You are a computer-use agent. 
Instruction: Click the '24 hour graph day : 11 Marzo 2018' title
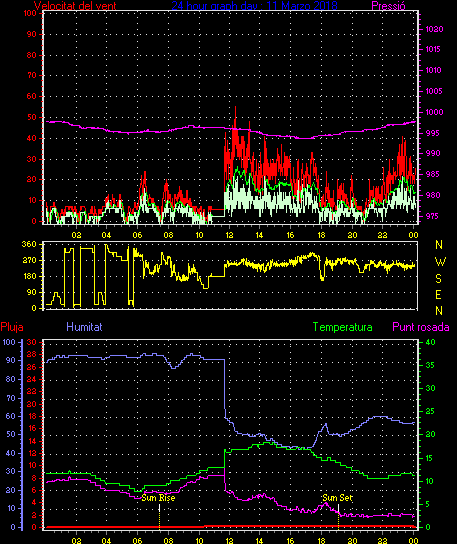point(254,5)
